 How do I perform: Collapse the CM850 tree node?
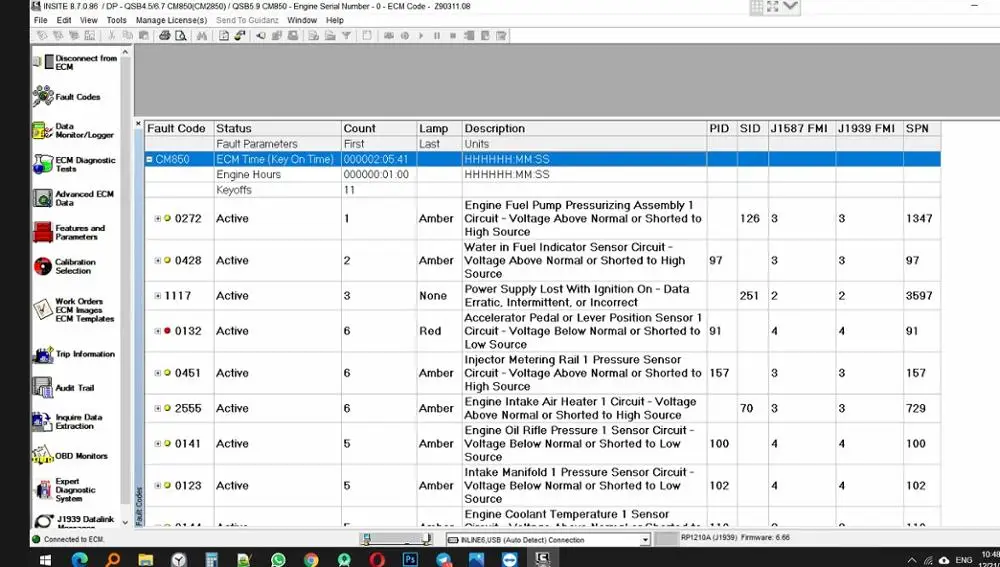[x=149, y=159]
